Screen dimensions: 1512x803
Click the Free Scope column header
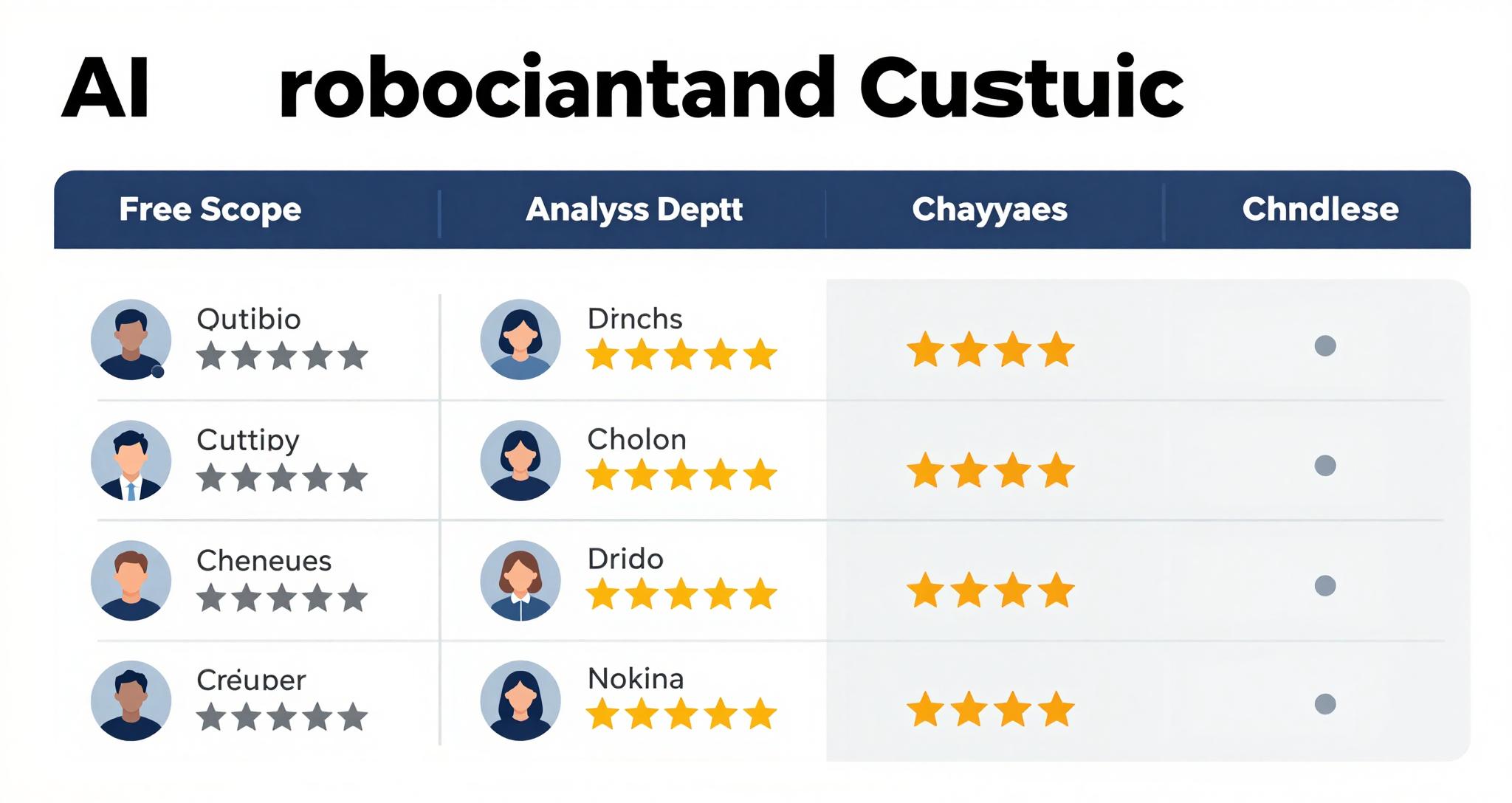tap(210, 210)
